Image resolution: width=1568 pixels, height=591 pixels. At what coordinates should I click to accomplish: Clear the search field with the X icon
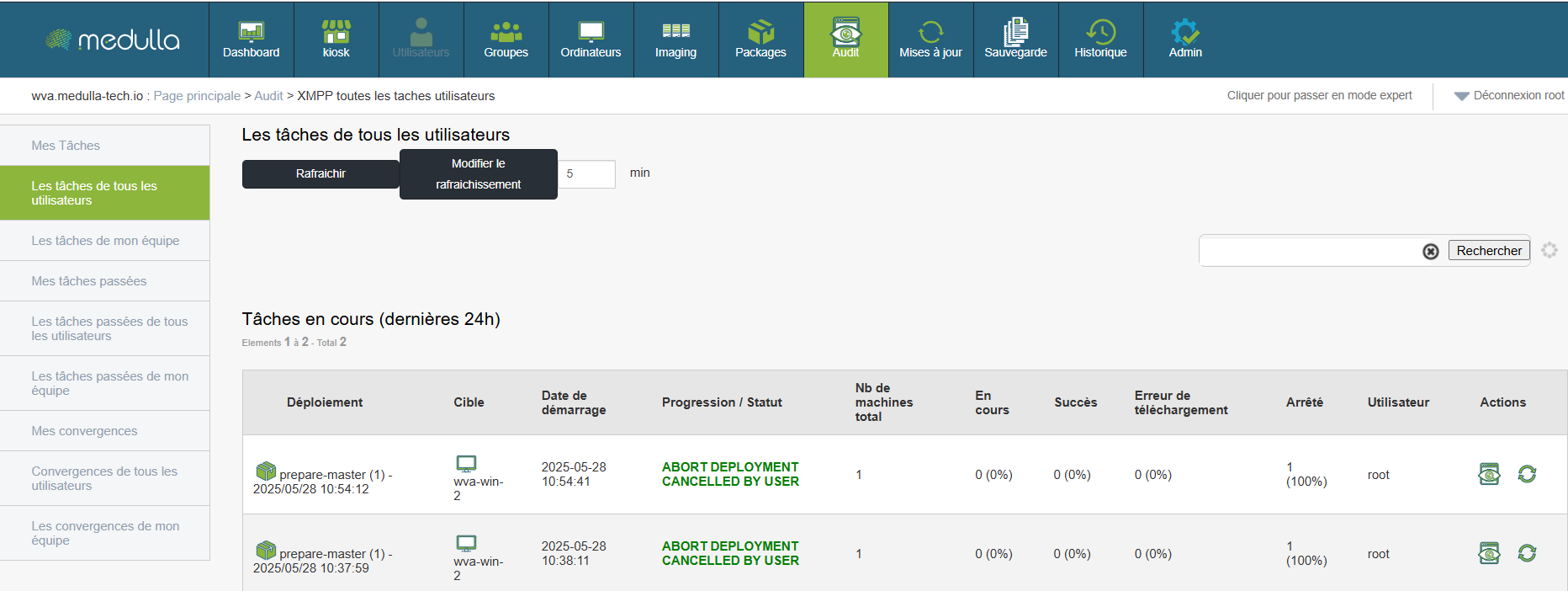tap(1430, 252)
